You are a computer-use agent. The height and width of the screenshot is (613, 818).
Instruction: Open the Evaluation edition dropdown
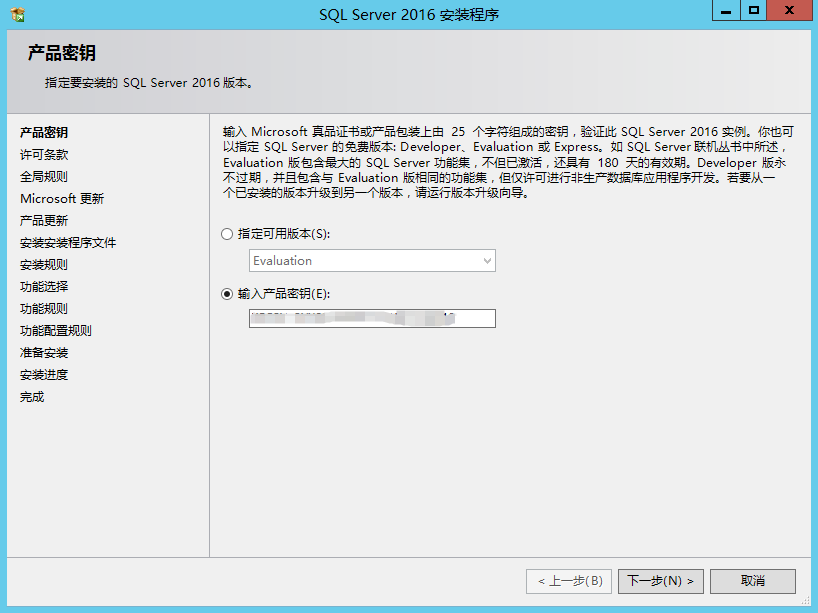pos(372,260)
